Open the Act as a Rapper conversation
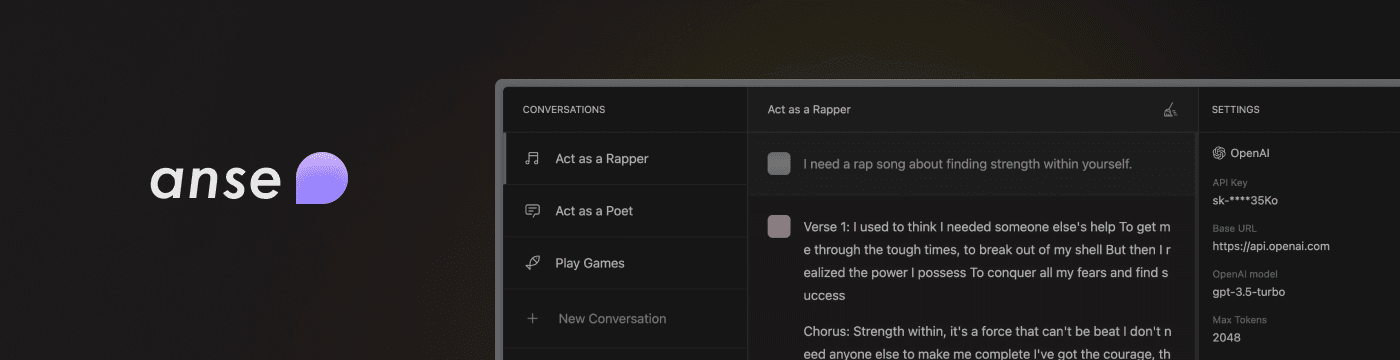The height and width of the screenshot is (360, 1400). click(626, 159)
